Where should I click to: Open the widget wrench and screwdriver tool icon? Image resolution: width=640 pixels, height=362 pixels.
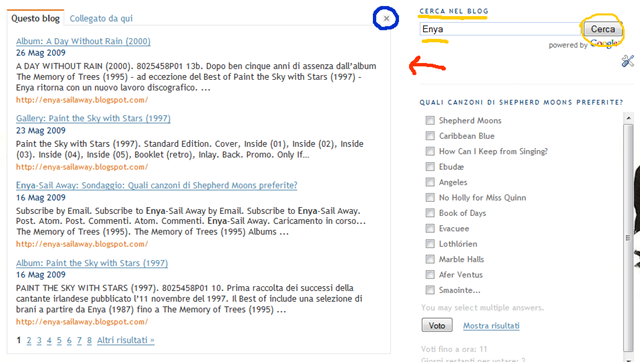(x=627, y=61)
